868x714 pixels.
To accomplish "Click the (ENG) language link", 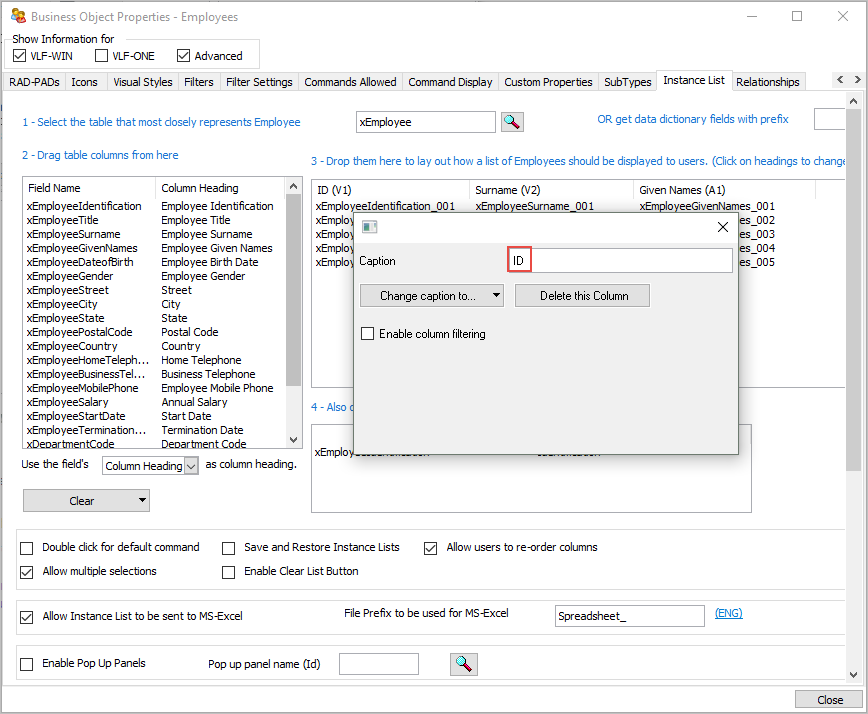I will pos(728,614).
